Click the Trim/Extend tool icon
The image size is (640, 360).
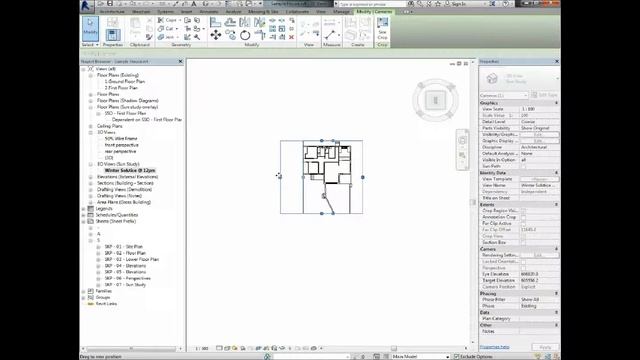click(x=260, y=35)
